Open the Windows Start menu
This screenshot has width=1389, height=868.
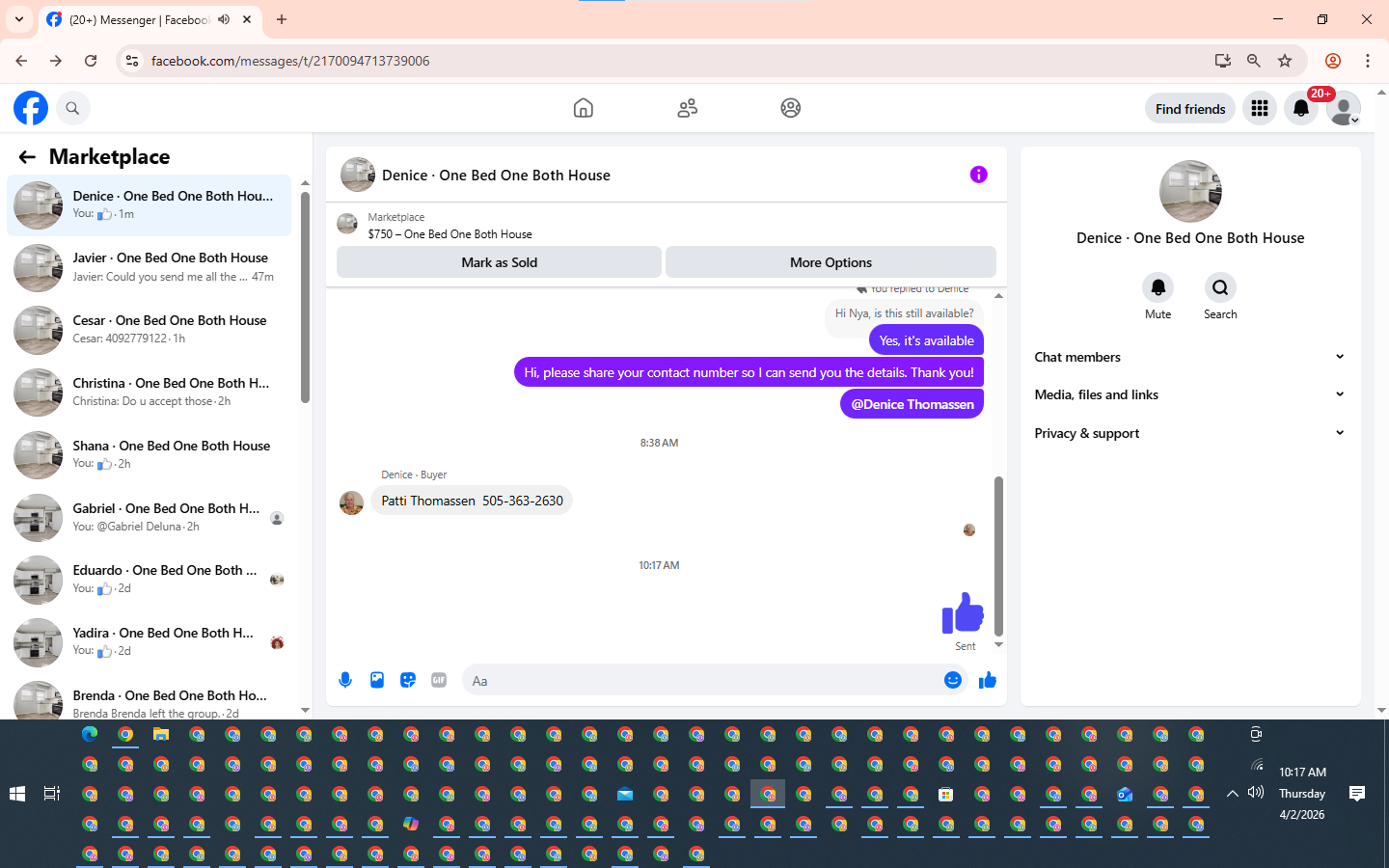click(x=16, y=794)
